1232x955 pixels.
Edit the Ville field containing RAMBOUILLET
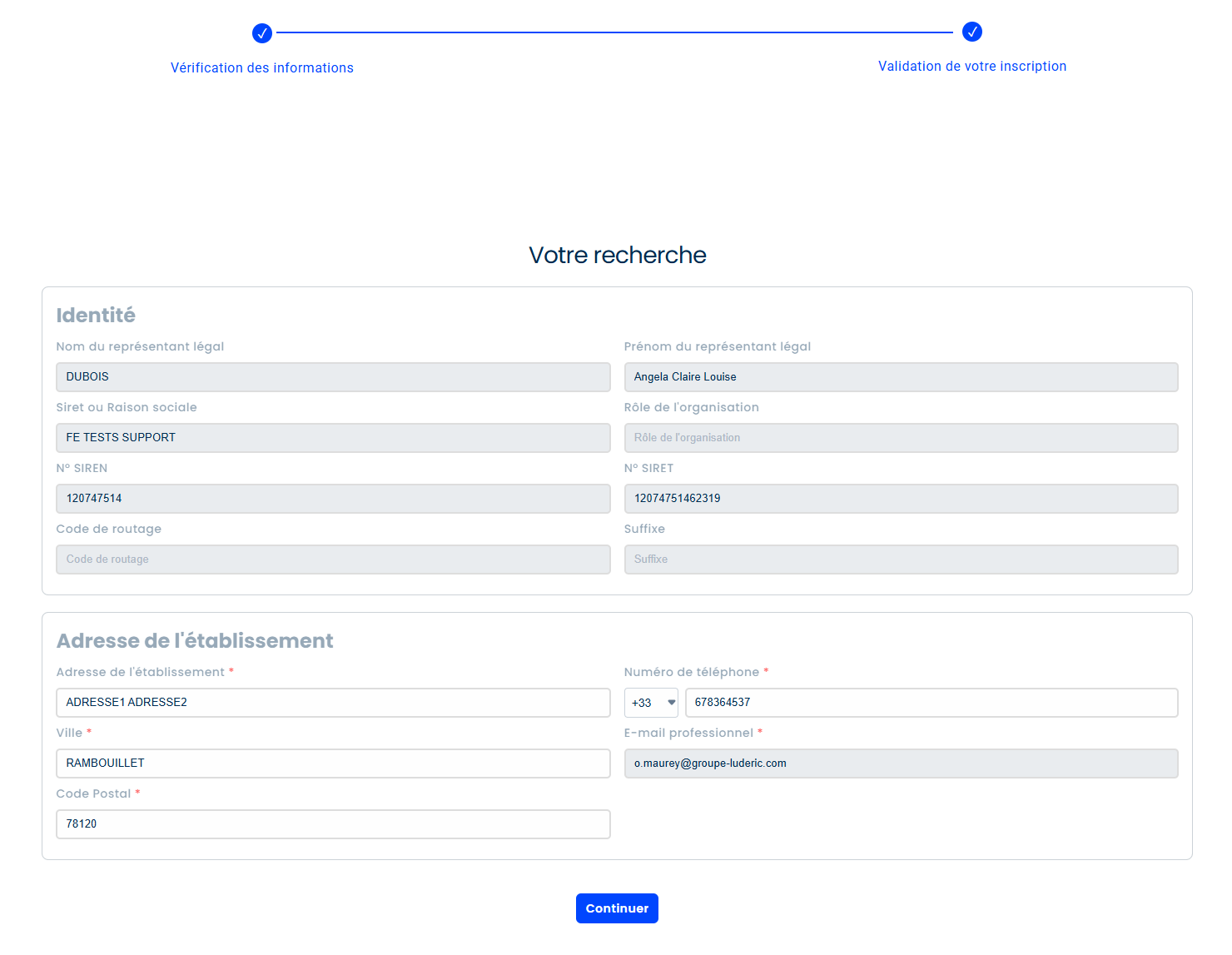coord(333,764)
